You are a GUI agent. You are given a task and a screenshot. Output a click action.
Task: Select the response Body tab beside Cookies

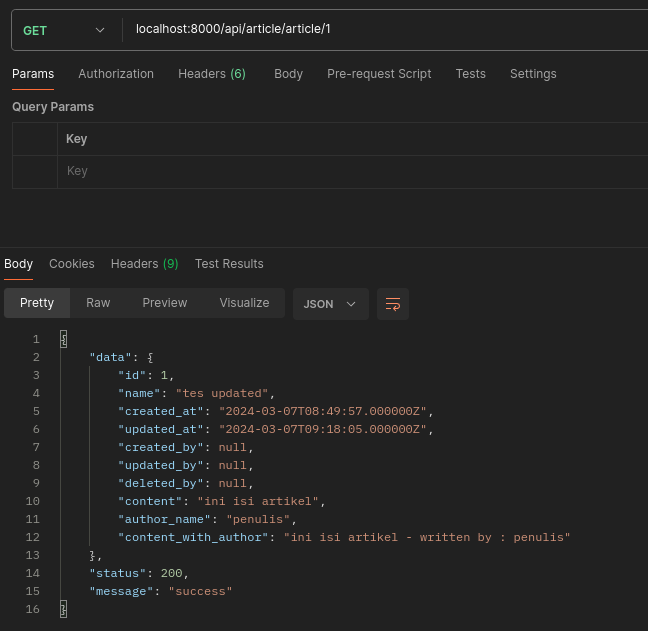point(18,264)
